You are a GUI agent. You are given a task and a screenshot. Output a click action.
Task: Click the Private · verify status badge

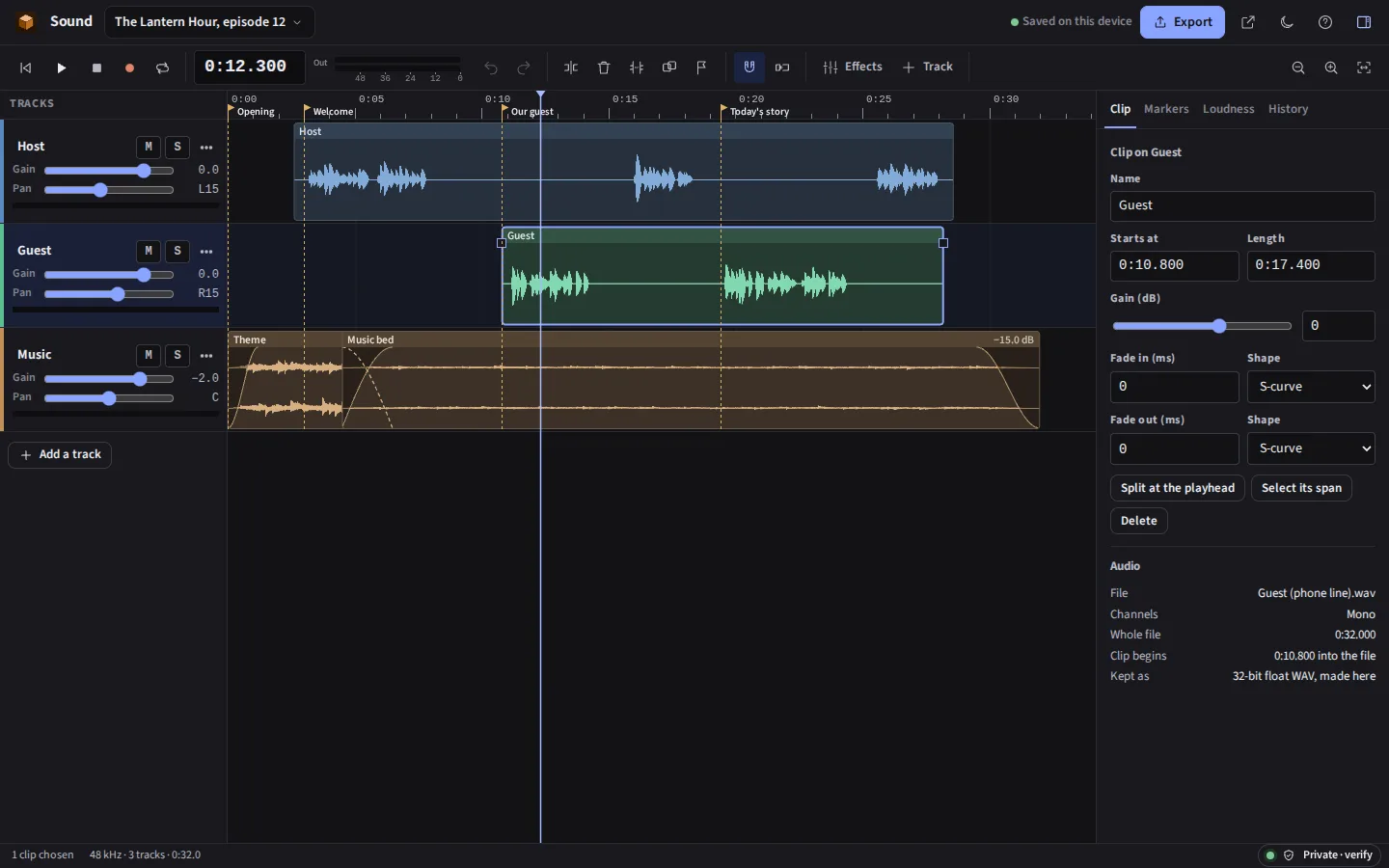pyautogui.click(x=1320, y=855)
